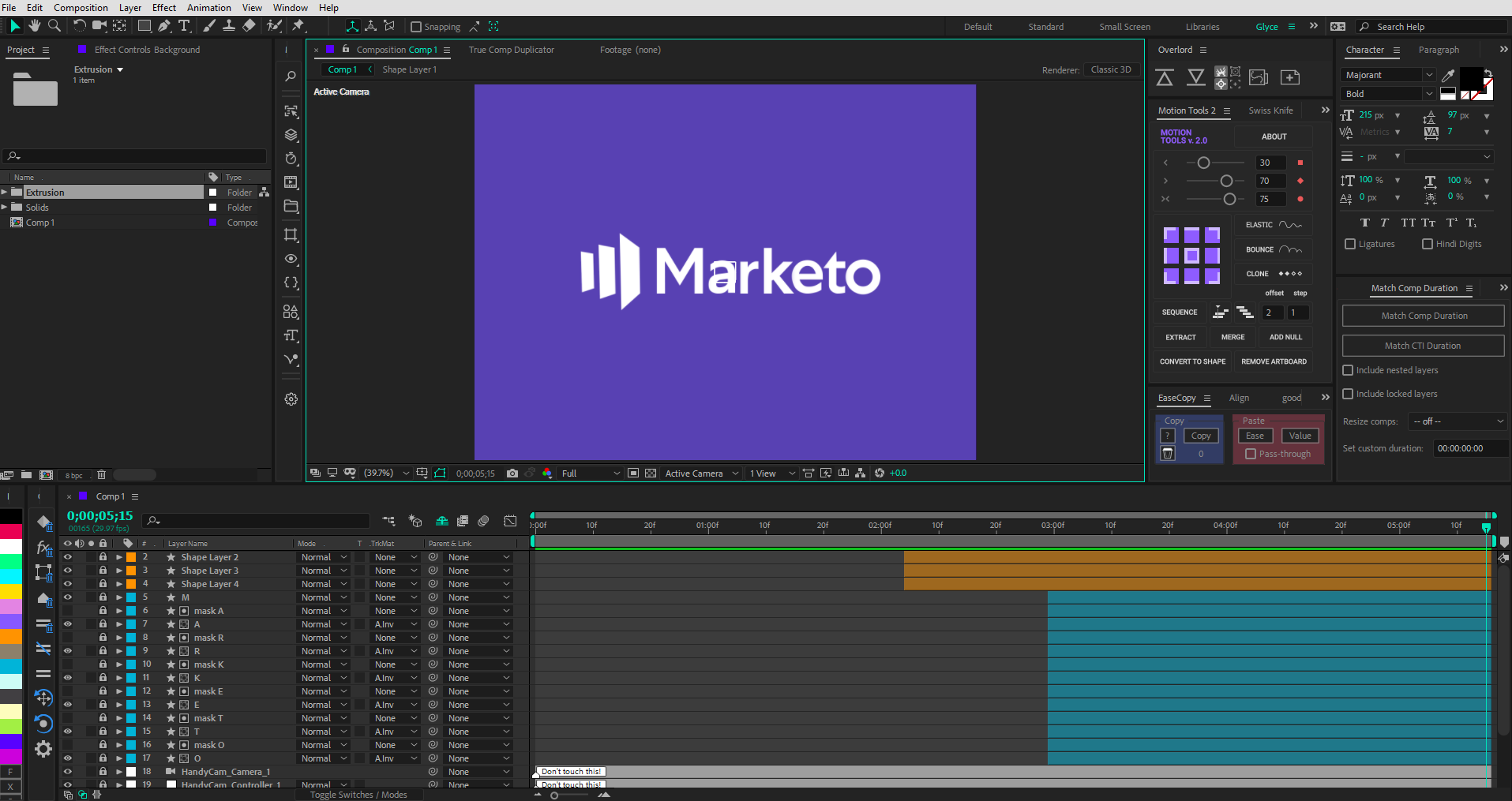
Task: Check the Hindi Digits option
Action: [x=1428, y=244]
